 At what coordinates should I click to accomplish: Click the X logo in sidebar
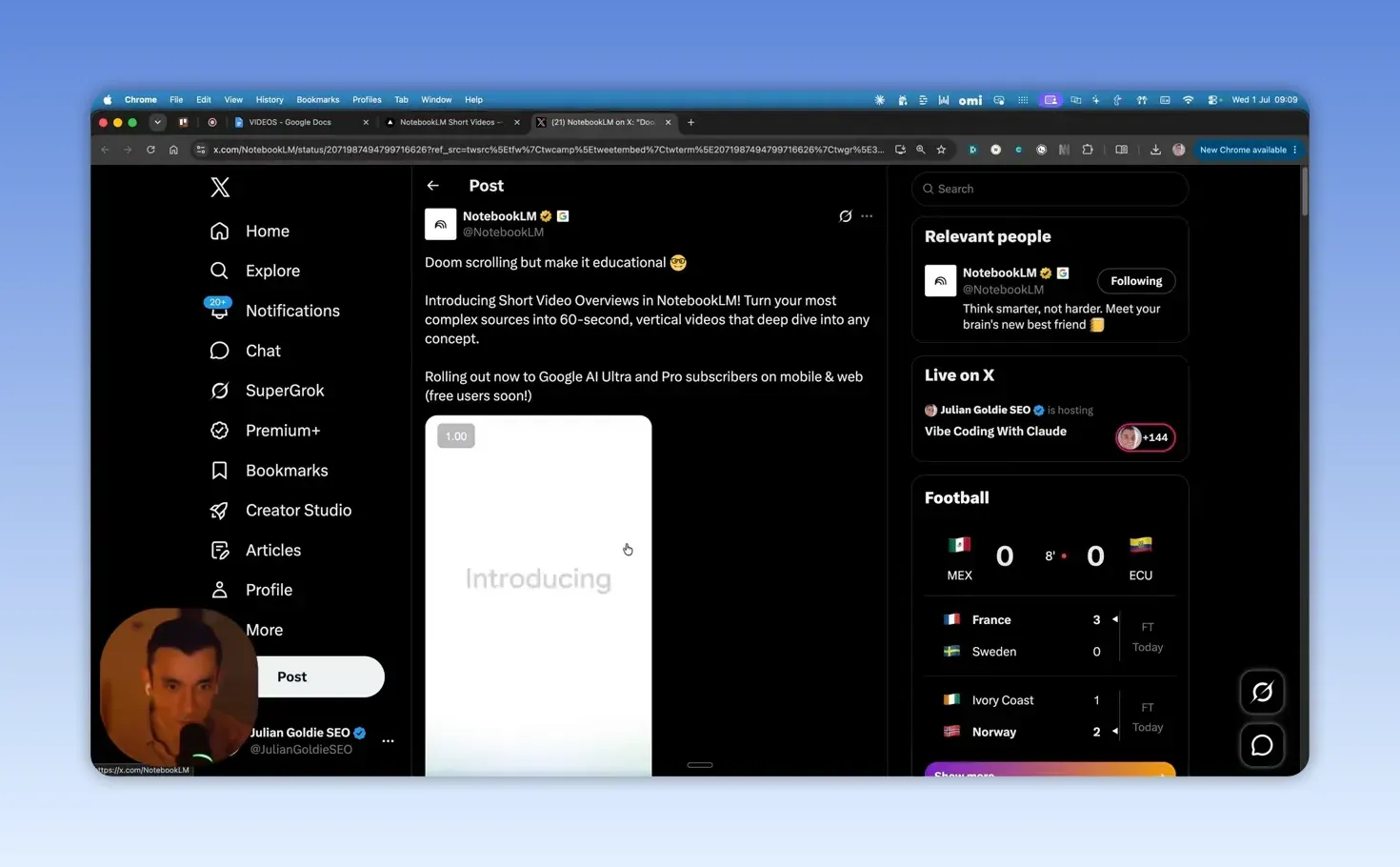[x=220, y=188]
